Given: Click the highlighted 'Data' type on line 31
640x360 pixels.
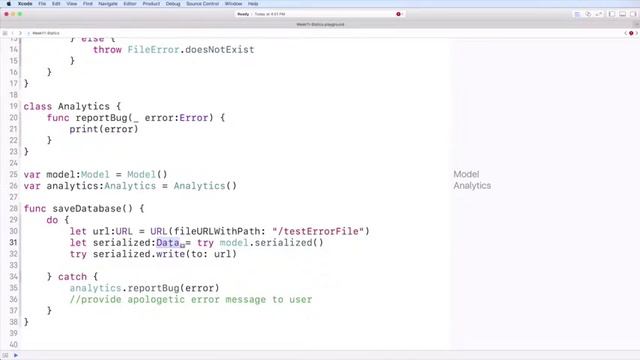Looking at the screenshot, I should coord(168,243).
